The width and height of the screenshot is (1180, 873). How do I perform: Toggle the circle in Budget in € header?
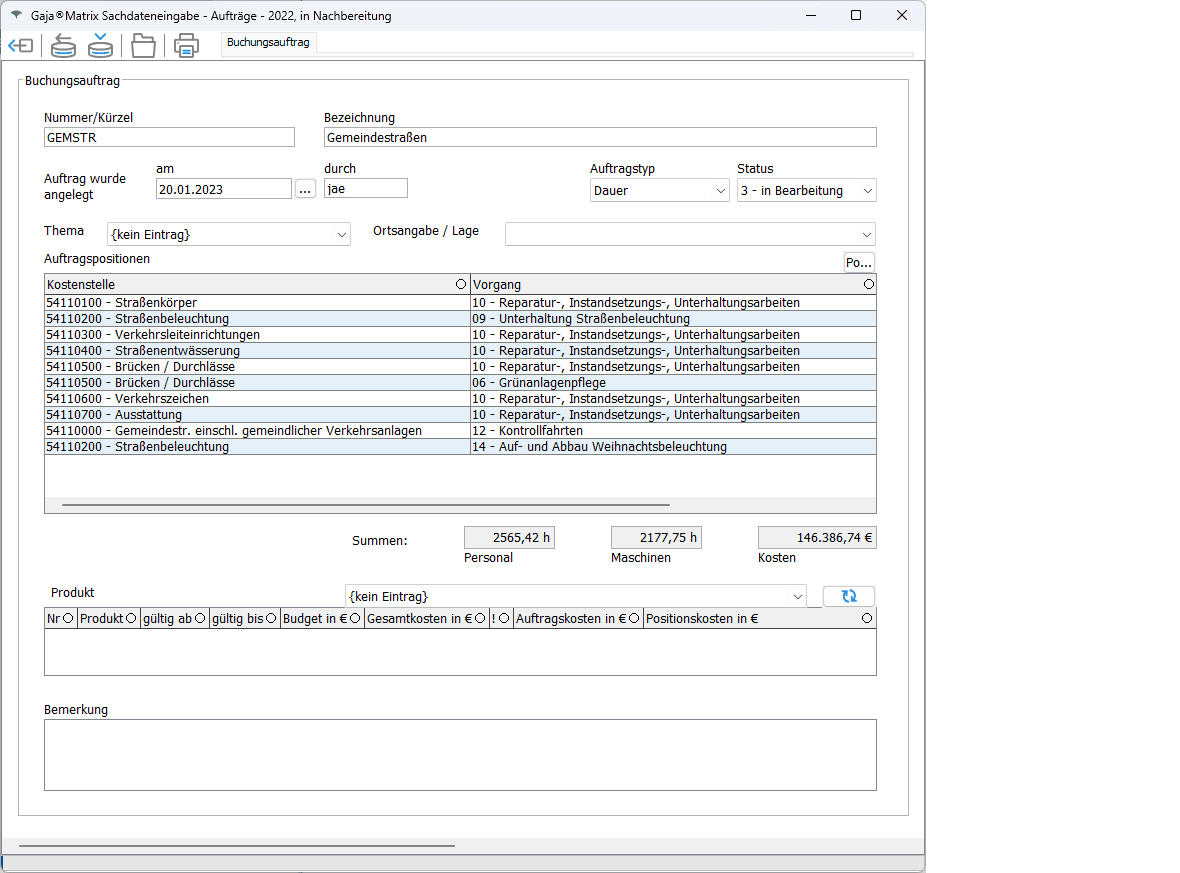(355, 619)
